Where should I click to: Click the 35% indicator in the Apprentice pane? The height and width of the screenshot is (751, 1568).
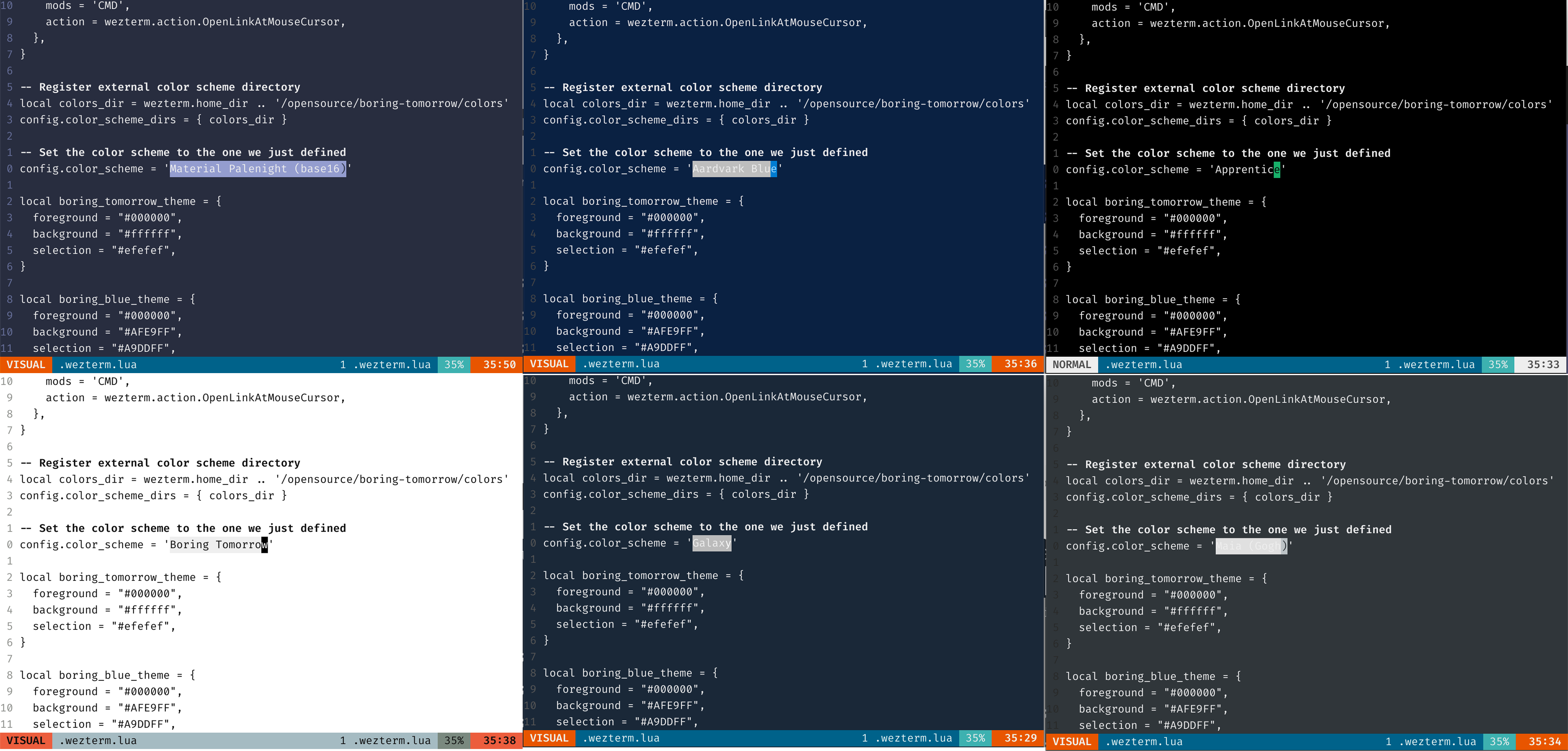(x=1498, y=365)
